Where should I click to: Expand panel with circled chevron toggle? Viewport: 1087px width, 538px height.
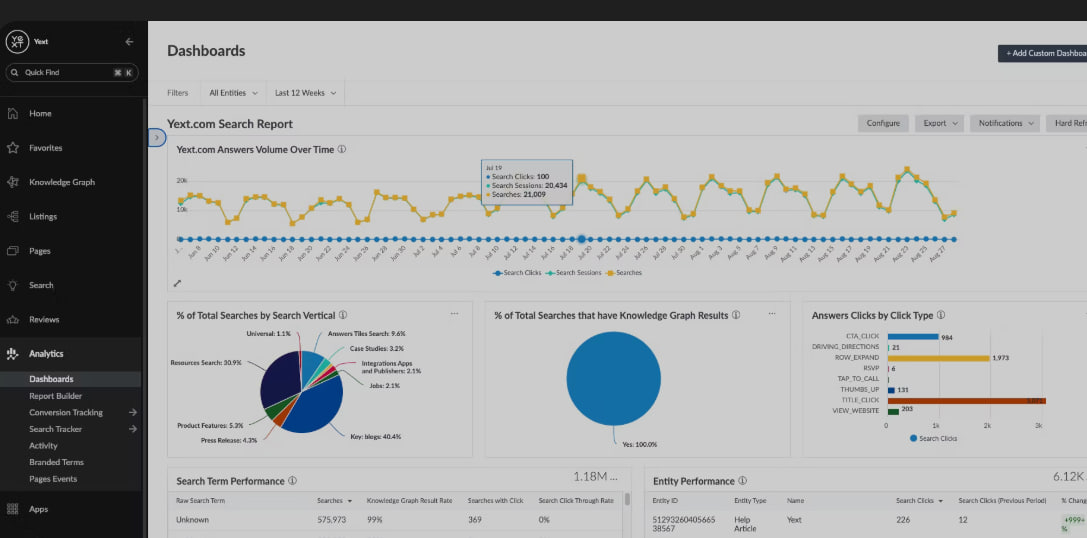[x=157, y=138]
